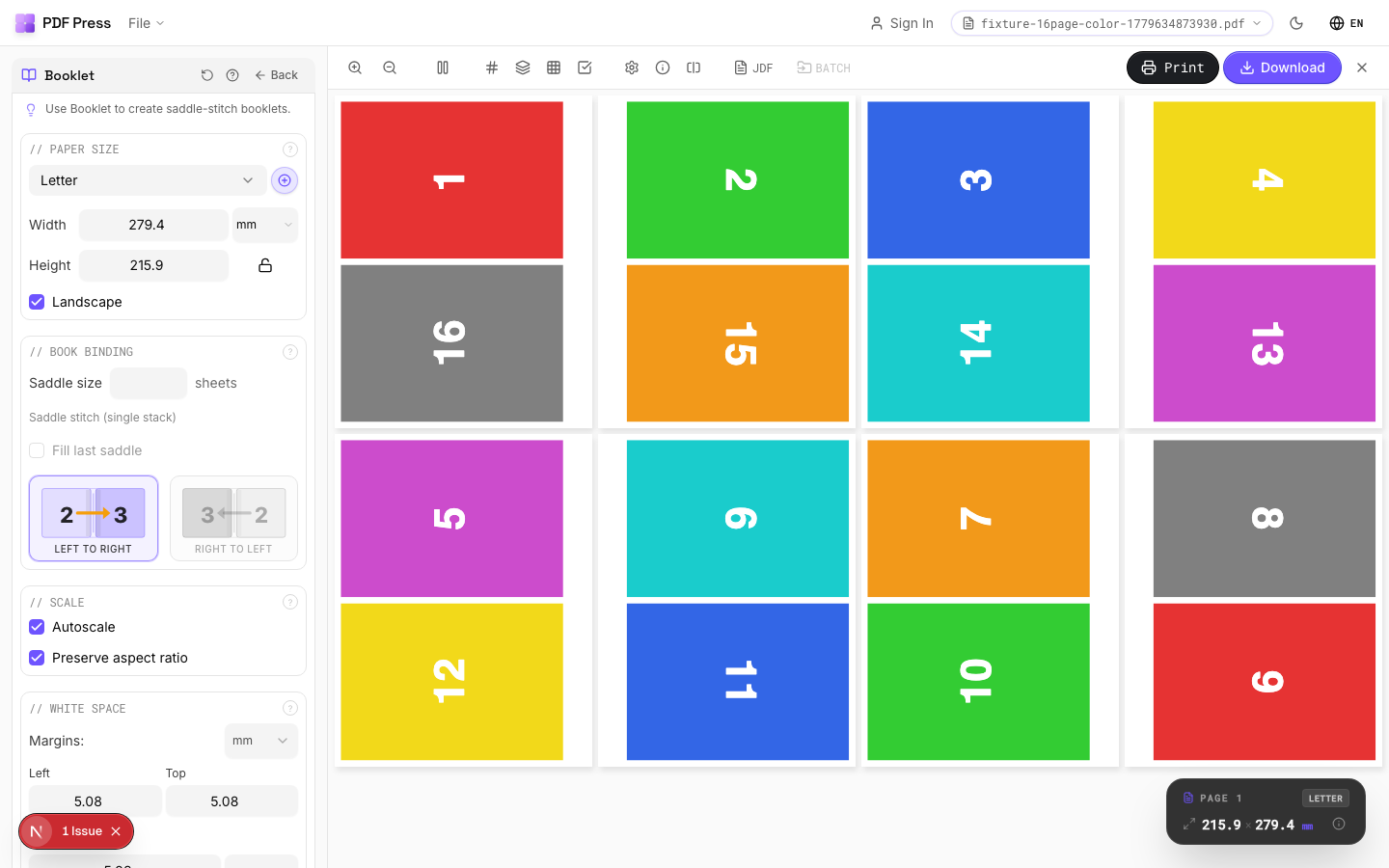Toggle Preserve aspect ratio checkbox
The width and height of the screenshot is (1389, 868).
point(37,658)
